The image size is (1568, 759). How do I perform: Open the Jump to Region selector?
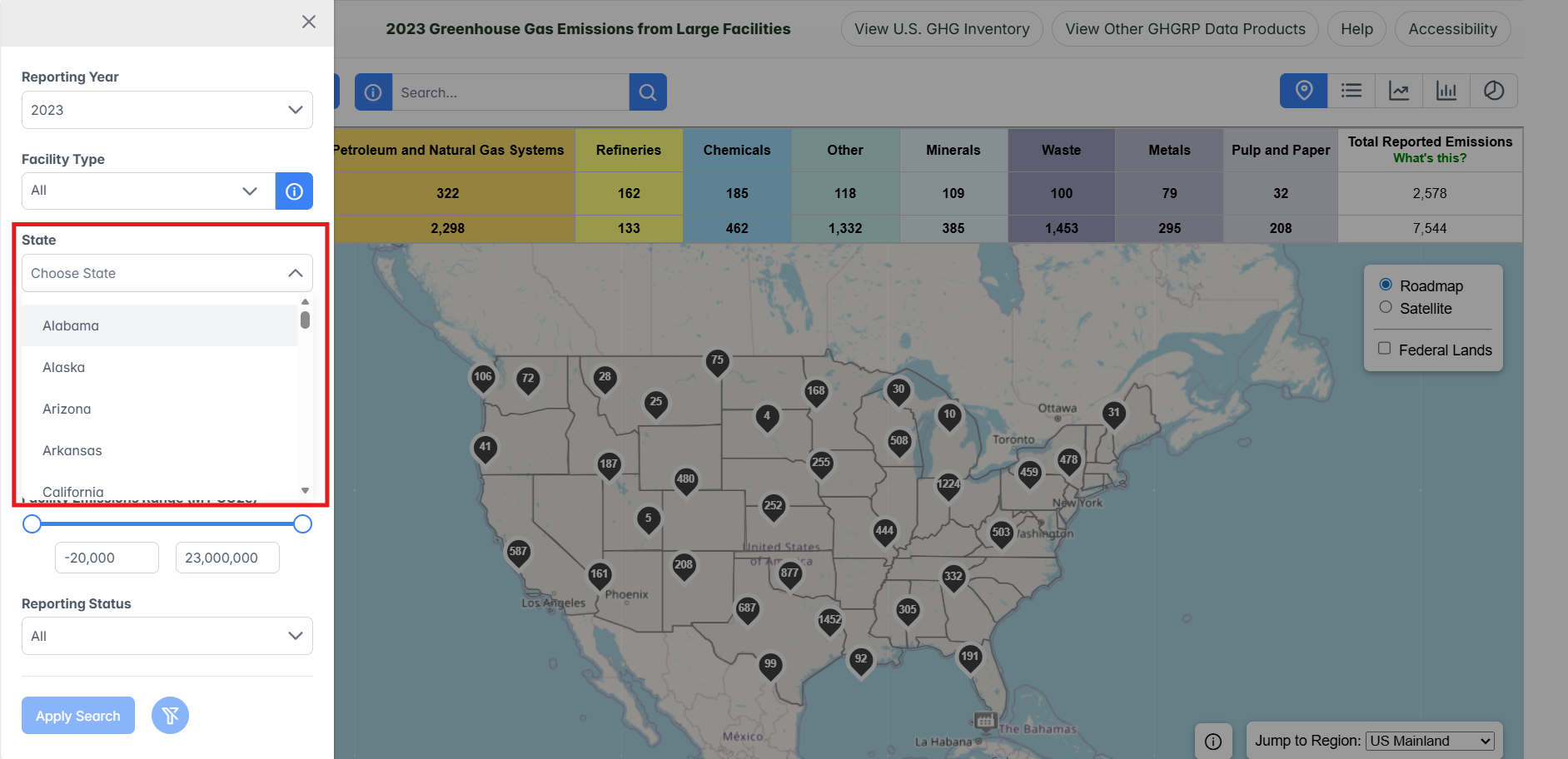pyautogui.click(x=1430, y=741)
